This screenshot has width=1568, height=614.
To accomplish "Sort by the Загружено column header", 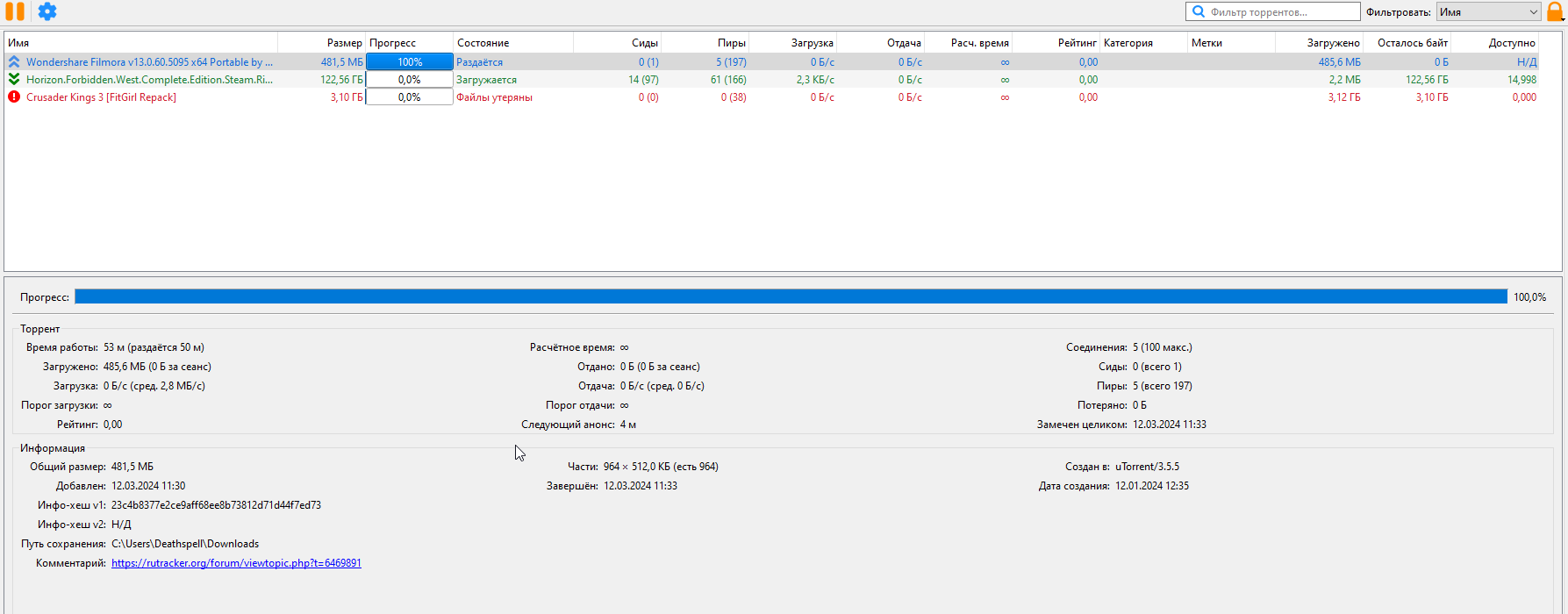I will [x=1319, y=42].
